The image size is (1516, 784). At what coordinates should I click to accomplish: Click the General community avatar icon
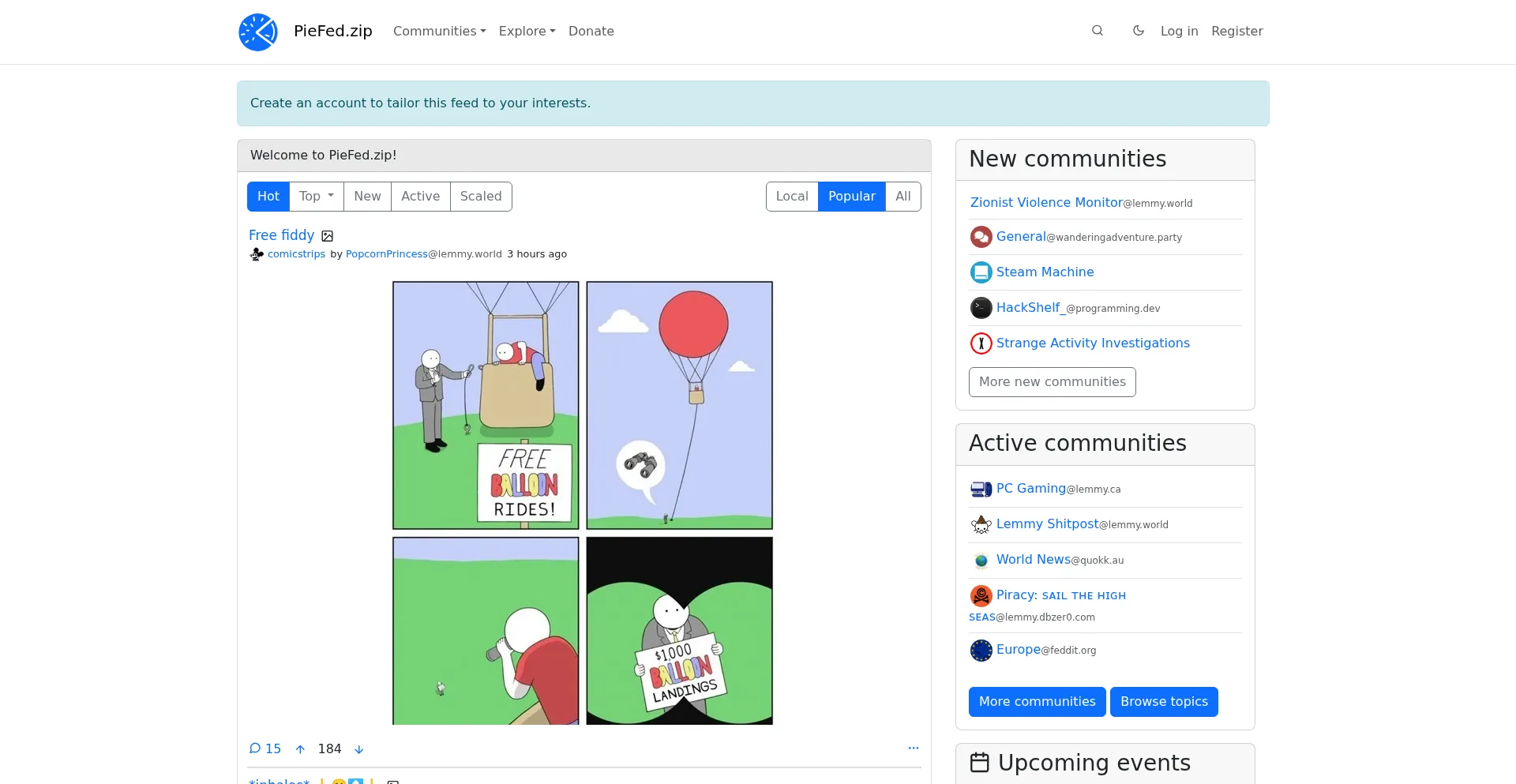[x=981, y=237]
